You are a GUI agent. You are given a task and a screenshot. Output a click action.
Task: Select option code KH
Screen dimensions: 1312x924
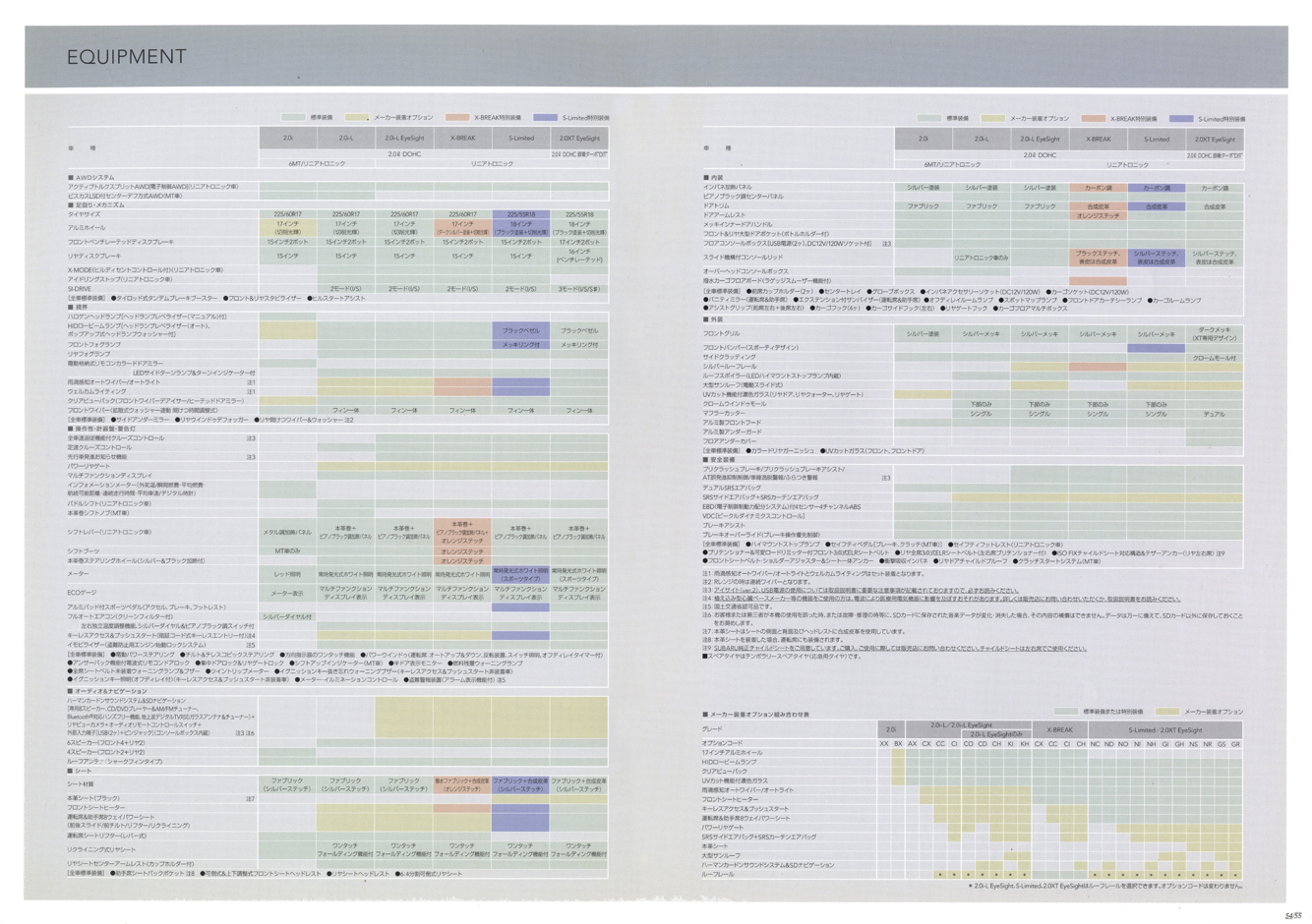click(1025, 744)
